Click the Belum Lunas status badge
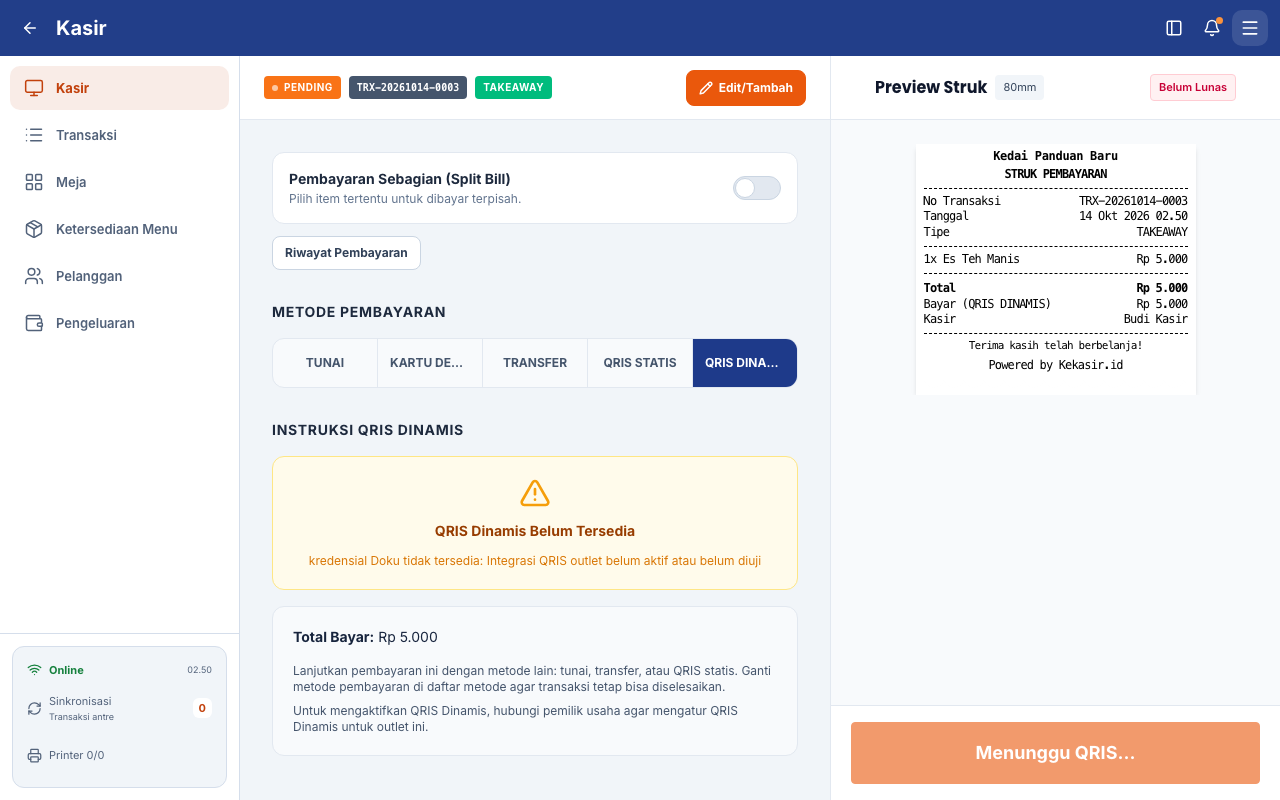 pyautogui.click(x=1193, y=87)
